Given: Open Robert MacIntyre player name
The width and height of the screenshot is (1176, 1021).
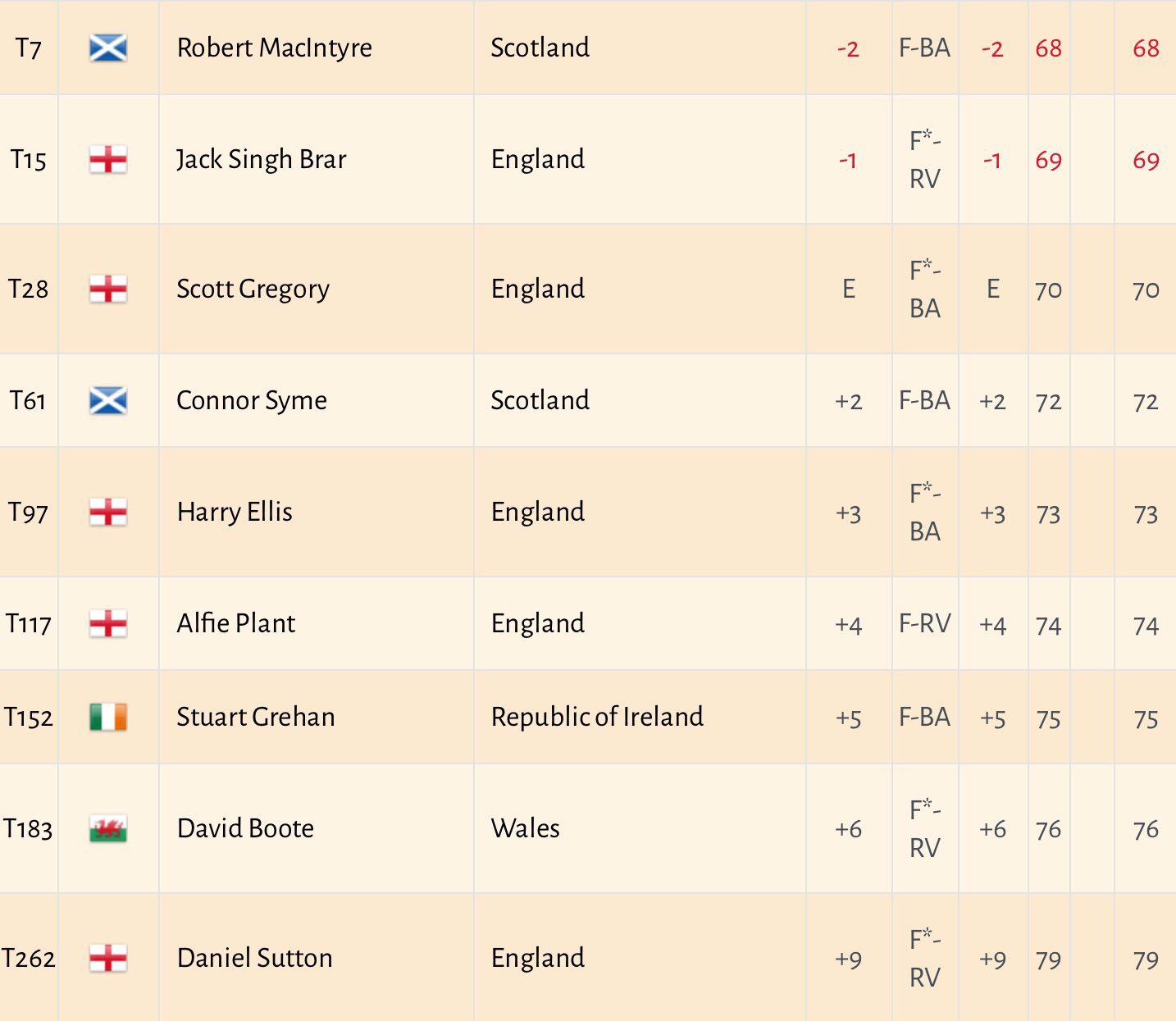Looking at the screenshot, I should 274,48.
